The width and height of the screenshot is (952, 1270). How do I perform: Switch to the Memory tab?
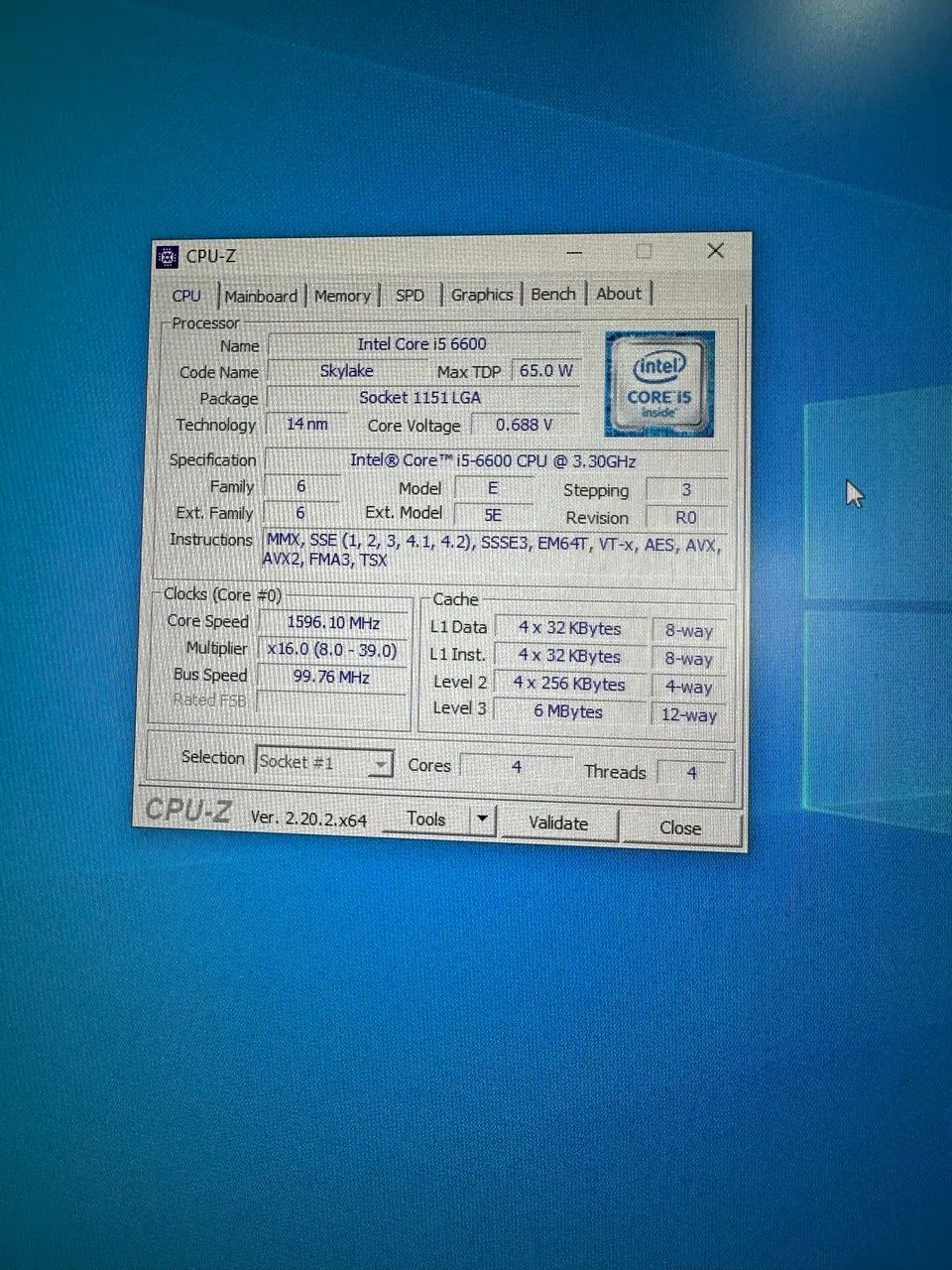342,296
